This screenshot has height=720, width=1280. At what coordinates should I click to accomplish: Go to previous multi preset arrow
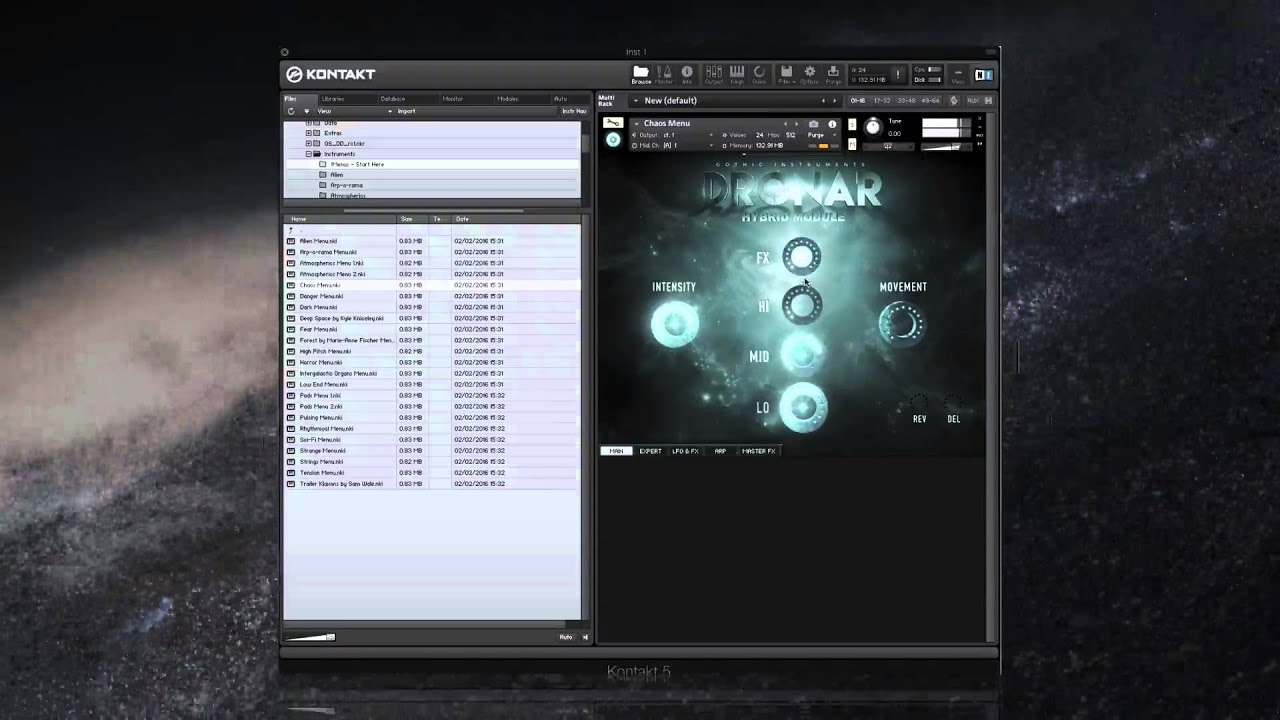[x=823, y=101]
